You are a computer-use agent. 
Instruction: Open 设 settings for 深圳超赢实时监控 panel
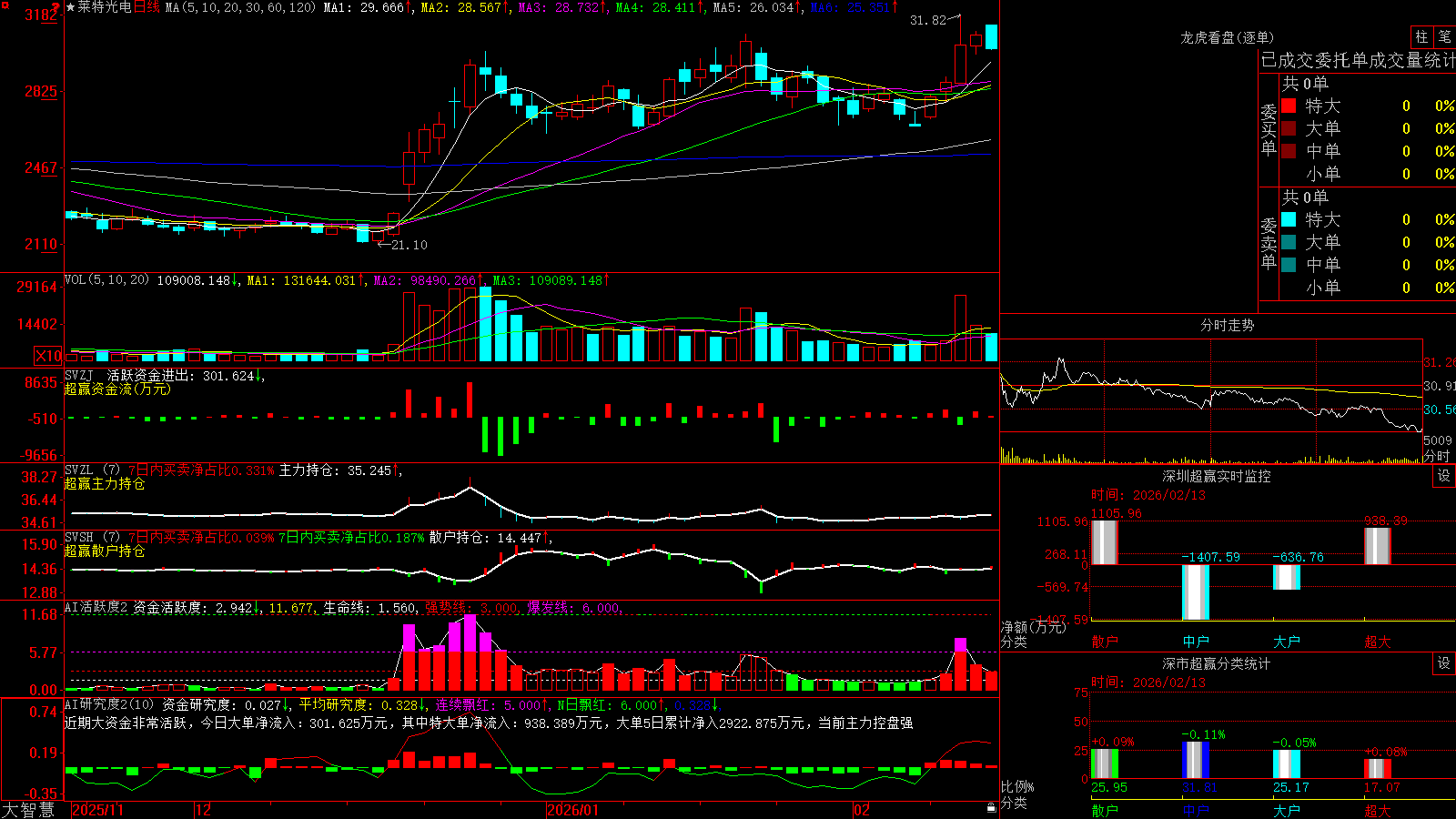point(1444,476)
